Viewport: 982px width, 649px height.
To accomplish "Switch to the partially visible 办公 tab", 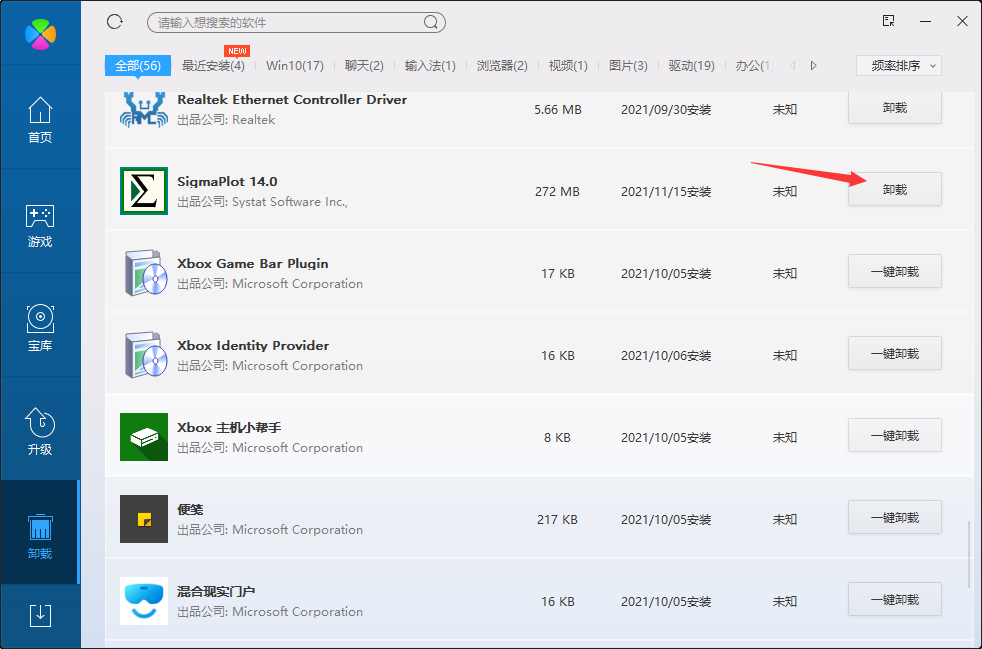I will coord(754,66).
